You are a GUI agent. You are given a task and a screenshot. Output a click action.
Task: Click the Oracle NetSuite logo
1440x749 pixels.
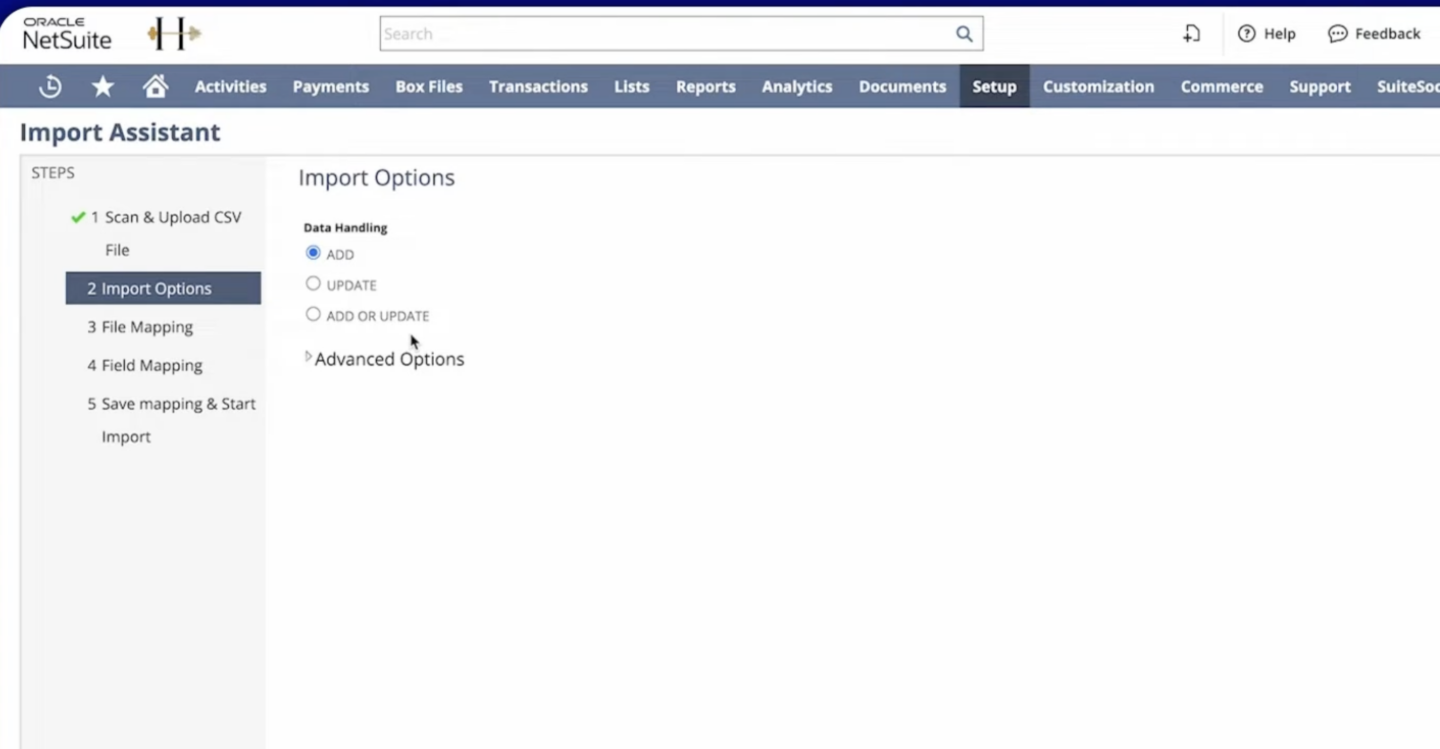point(67,33)
